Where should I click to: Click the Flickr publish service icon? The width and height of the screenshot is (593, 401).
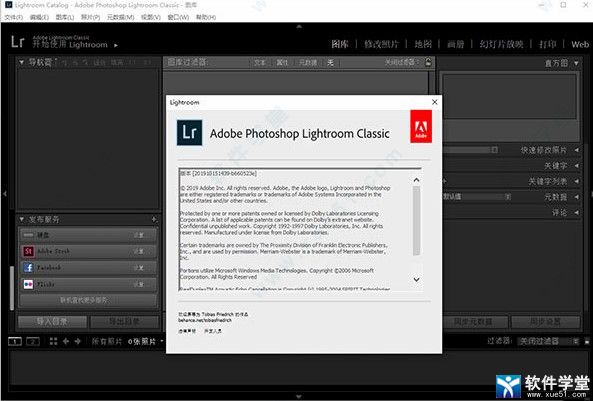pyautogui.click(x=28, y=284)
